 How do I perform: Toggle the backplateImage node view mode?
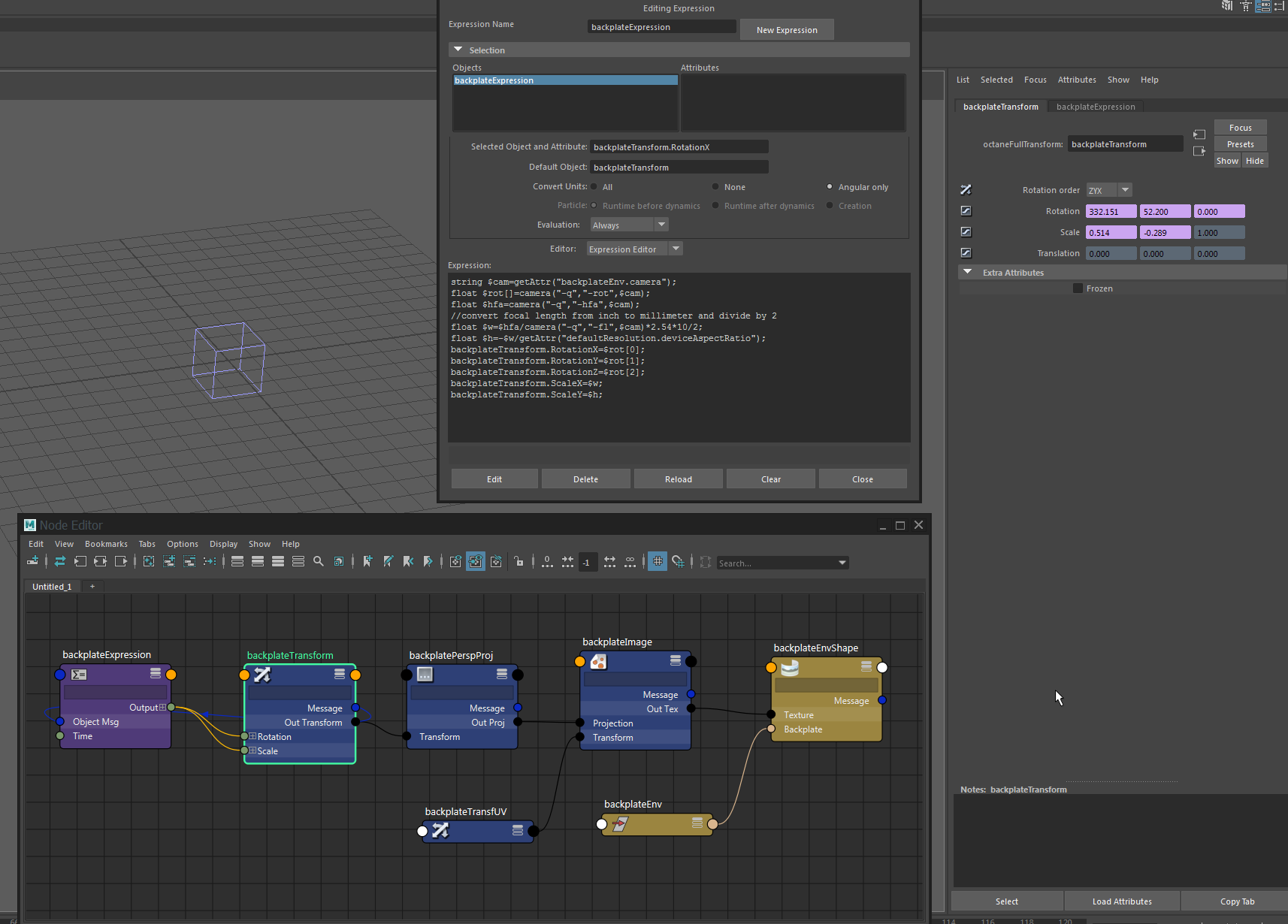[676, 660]
